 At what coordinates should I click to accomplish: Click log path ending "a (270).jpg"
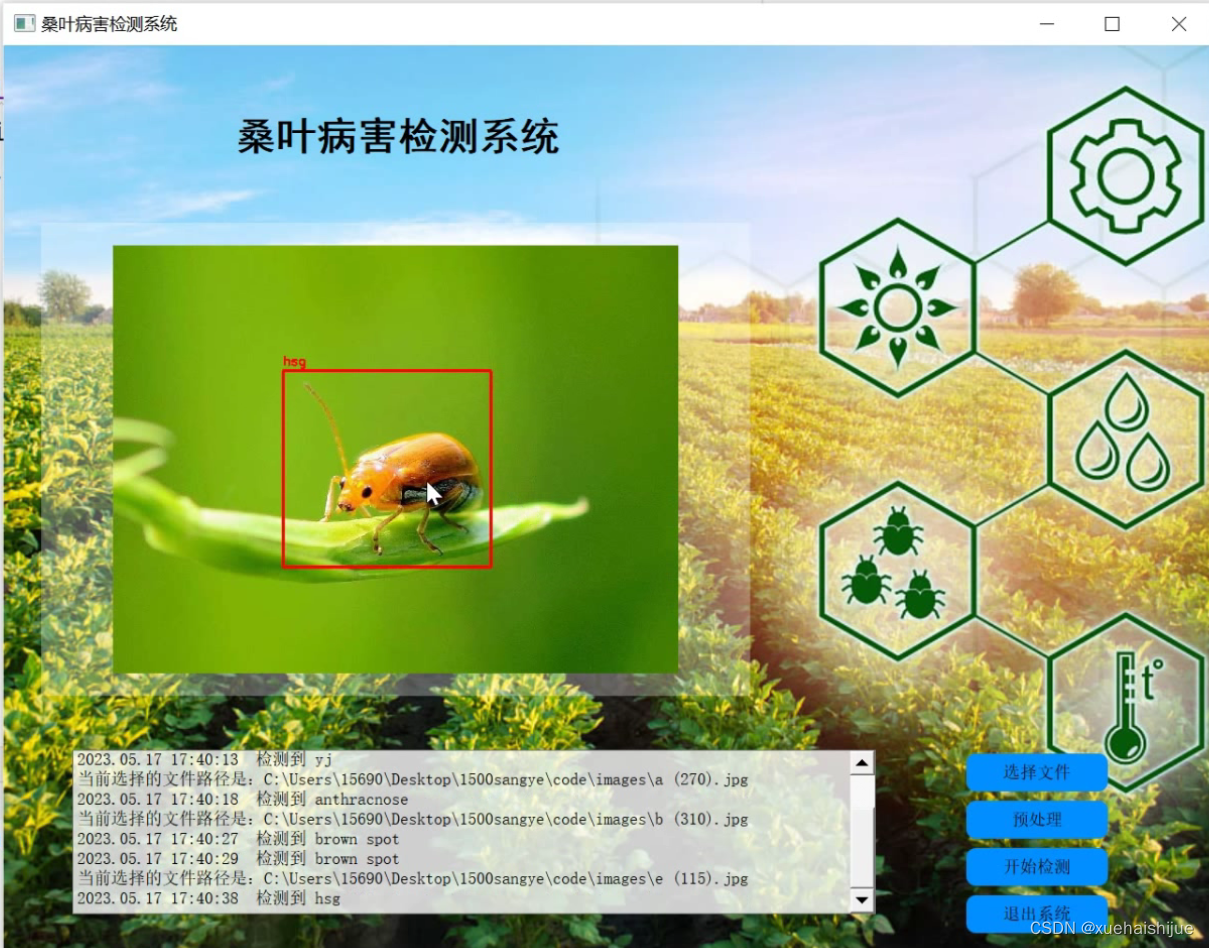click(x=413, y=779)
